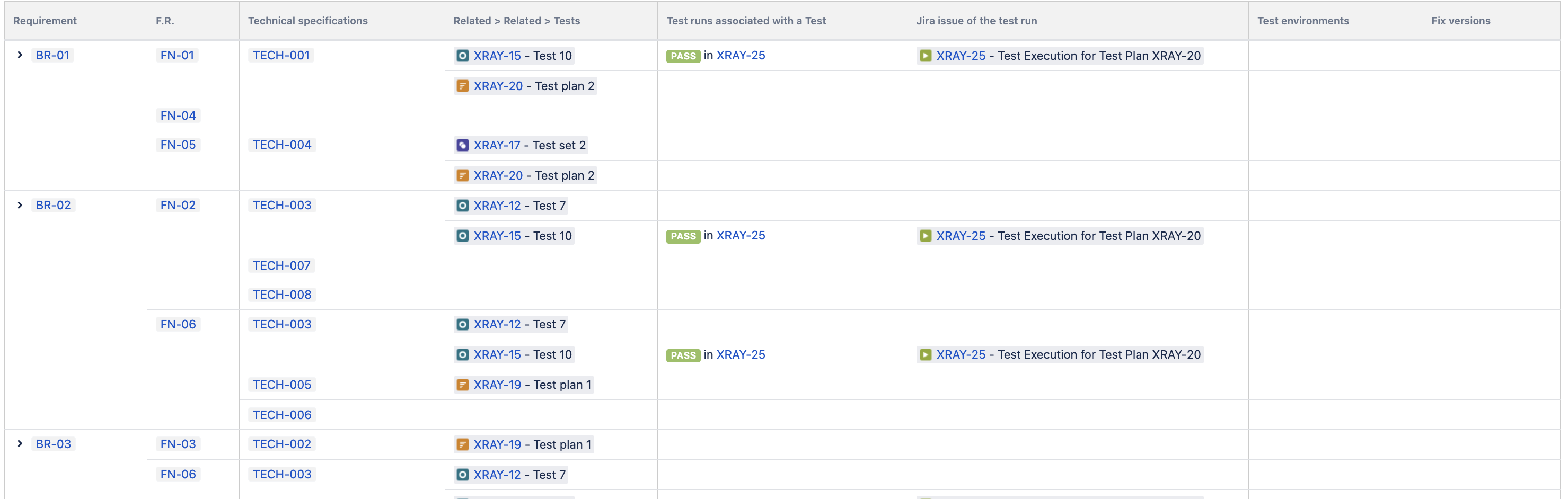Click the purple test set icon beside XRAY-17
Viewport: 1568px width, 499px height.
pyautogui.click(x=463, y=146)
